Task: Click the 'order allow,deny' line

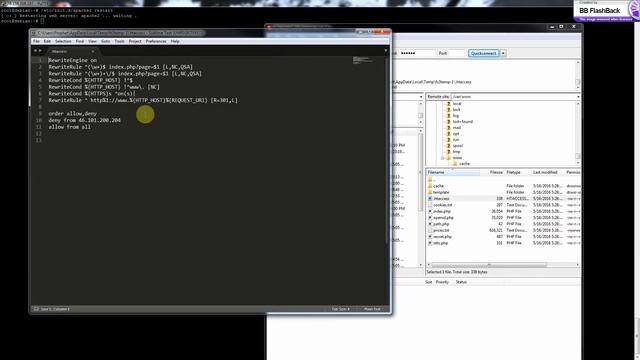Action: click(x=73, y=113)
